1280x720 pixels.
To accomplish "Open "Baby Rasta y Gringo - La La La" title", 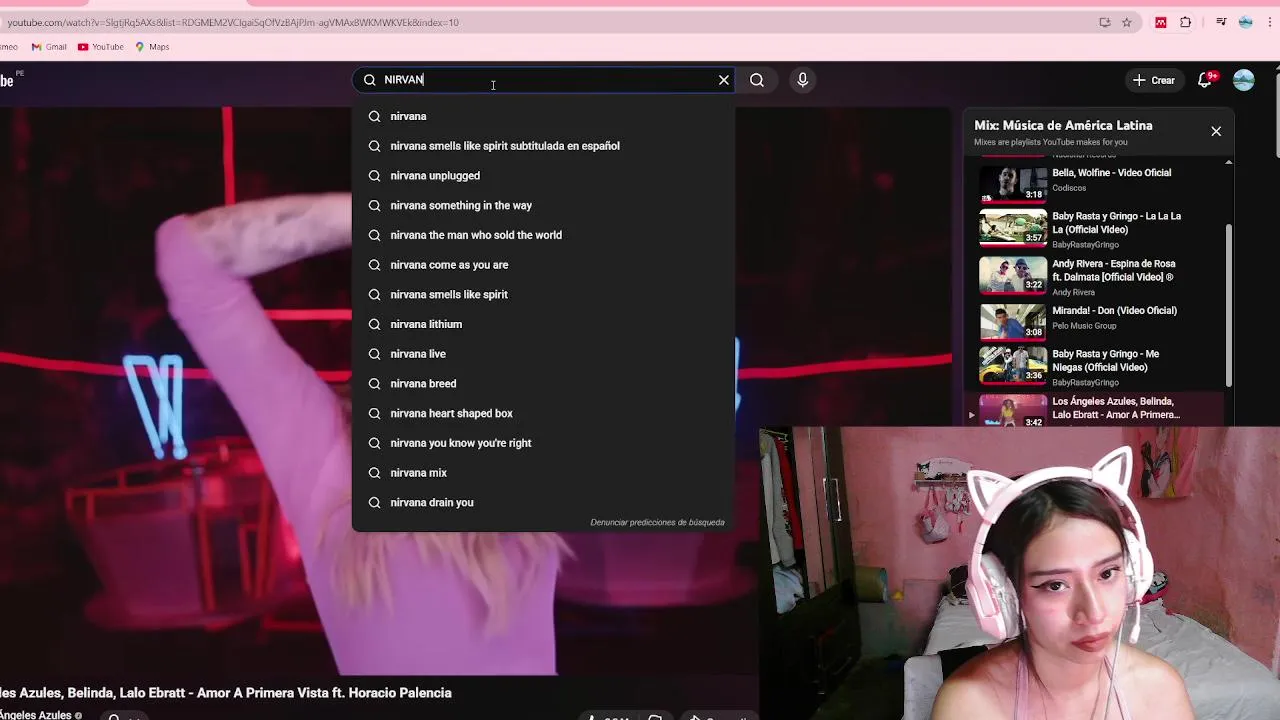I will point(1116,222).
